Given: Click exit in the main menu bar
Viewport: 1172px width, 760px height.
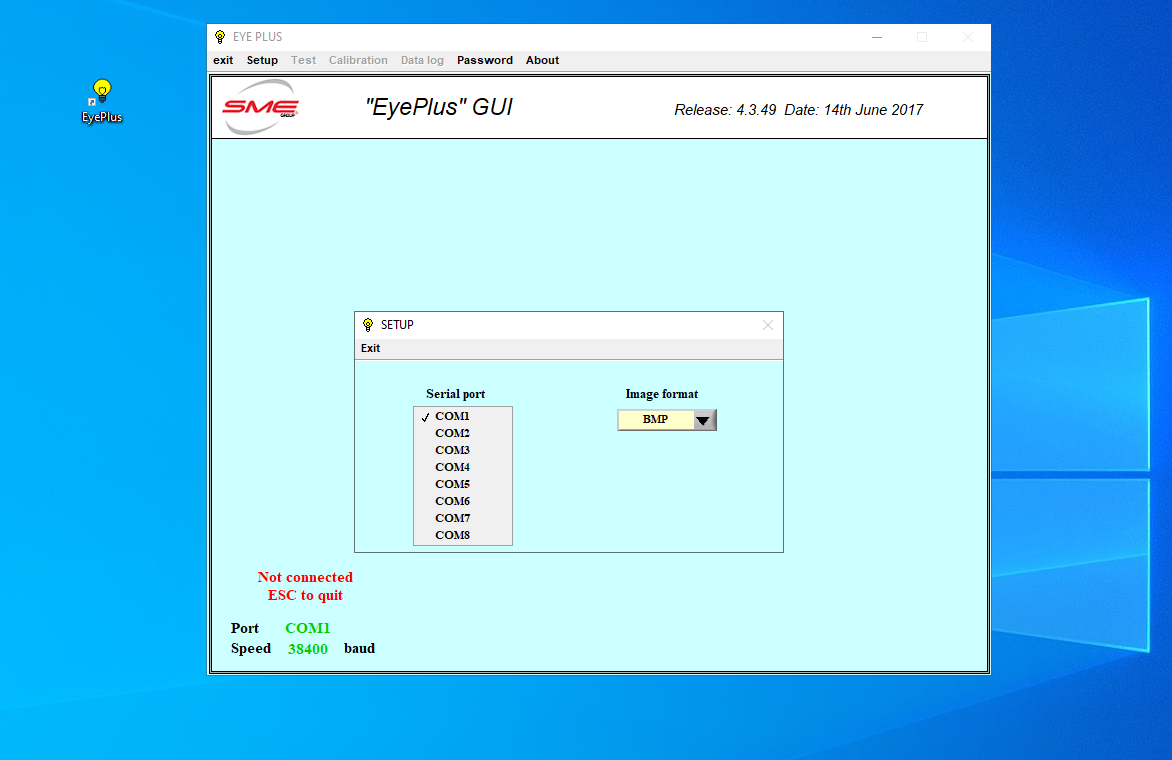Looking at the screenshot, I should (223, 60).
